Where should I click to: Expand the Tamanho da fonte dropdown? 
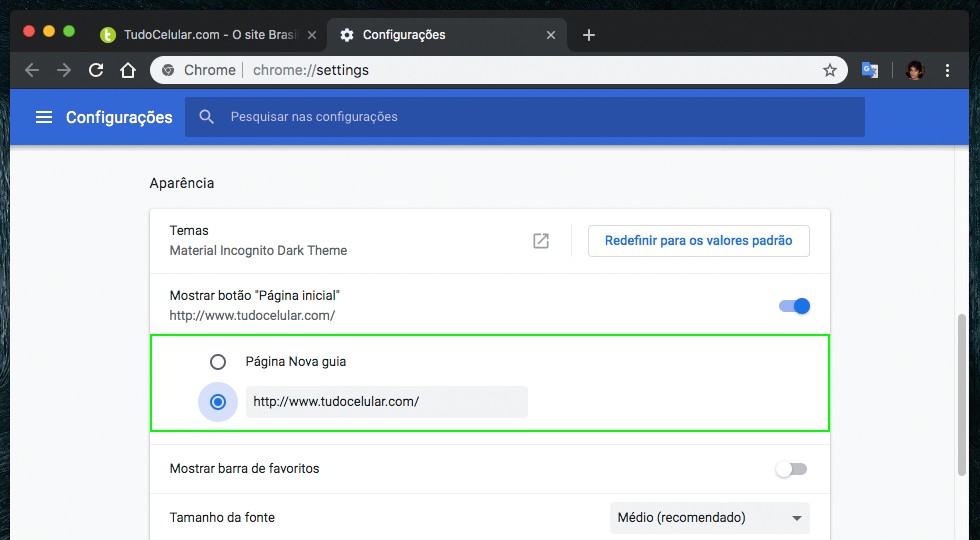709,518
